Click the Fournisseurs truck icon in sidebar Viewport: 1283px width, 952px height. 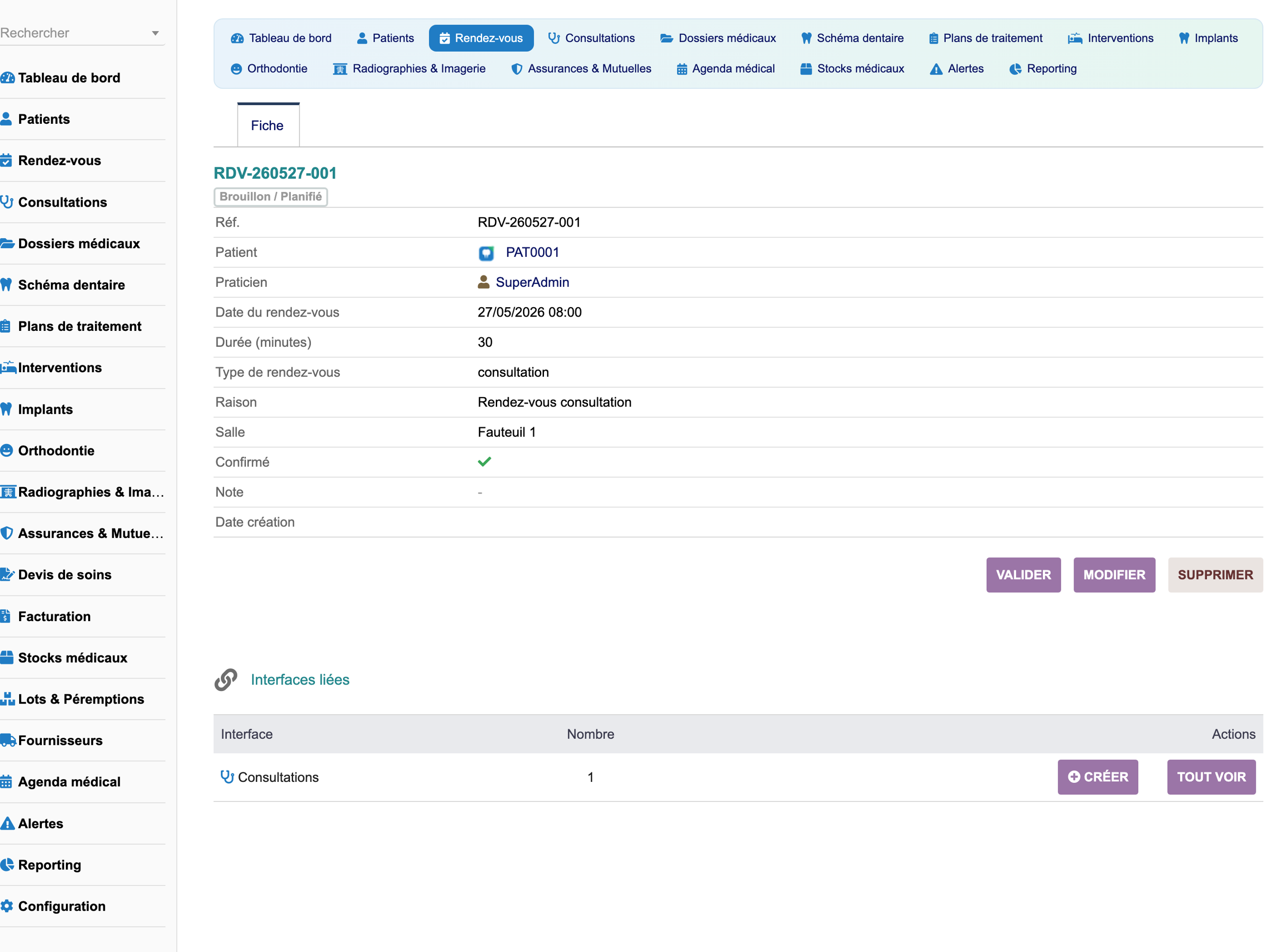8,740
